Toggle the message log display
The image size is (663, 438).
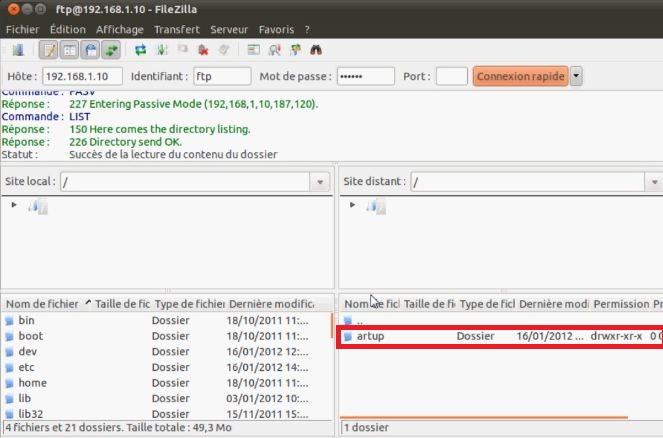tap(49, 50)
